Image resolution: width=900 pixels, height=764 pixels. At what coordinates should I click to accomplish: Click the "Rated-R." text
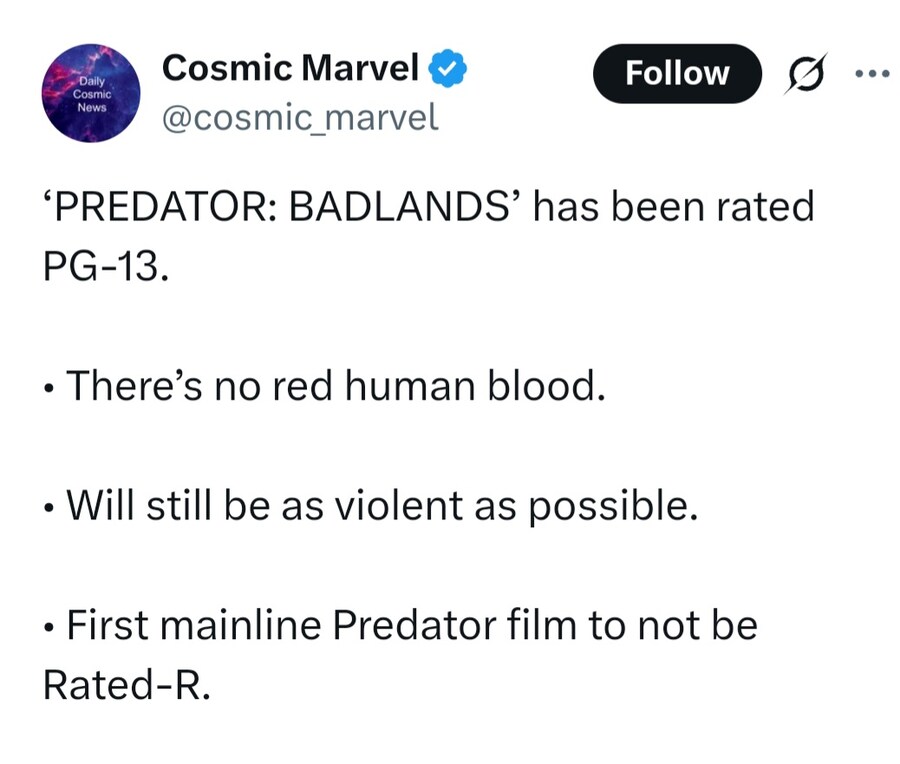tap(126, 686)
